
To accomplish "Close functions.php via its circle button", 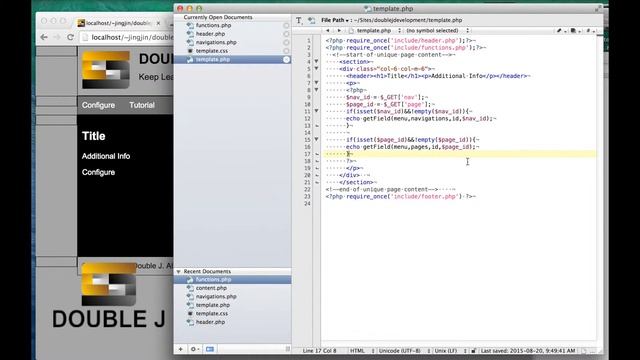I will coord(286,25).
